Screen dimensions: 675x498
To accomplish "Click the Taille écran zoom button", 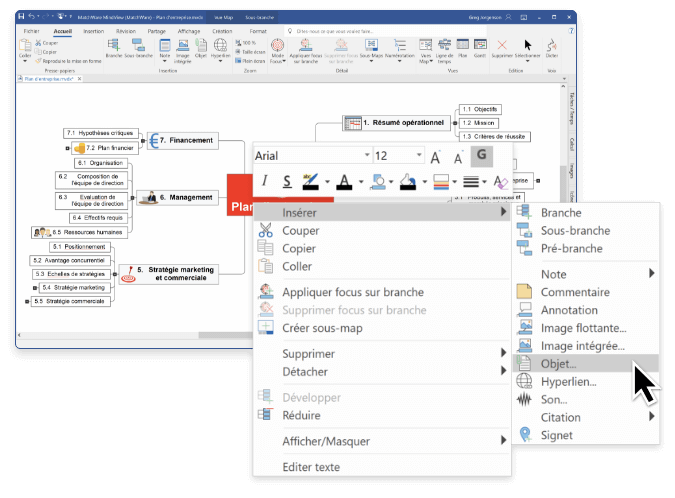I will pos(250,52).
